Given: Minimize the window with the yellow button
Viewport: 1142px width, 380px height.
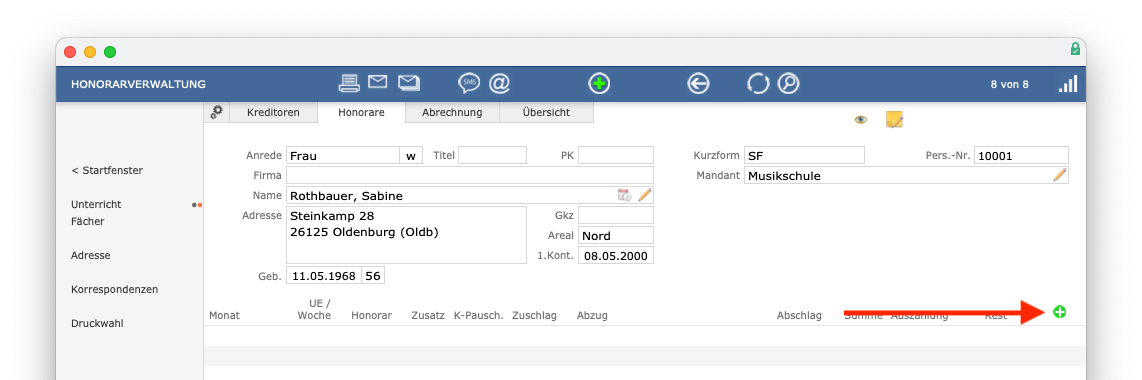Looking at the screenshot, I should (90, 52).
